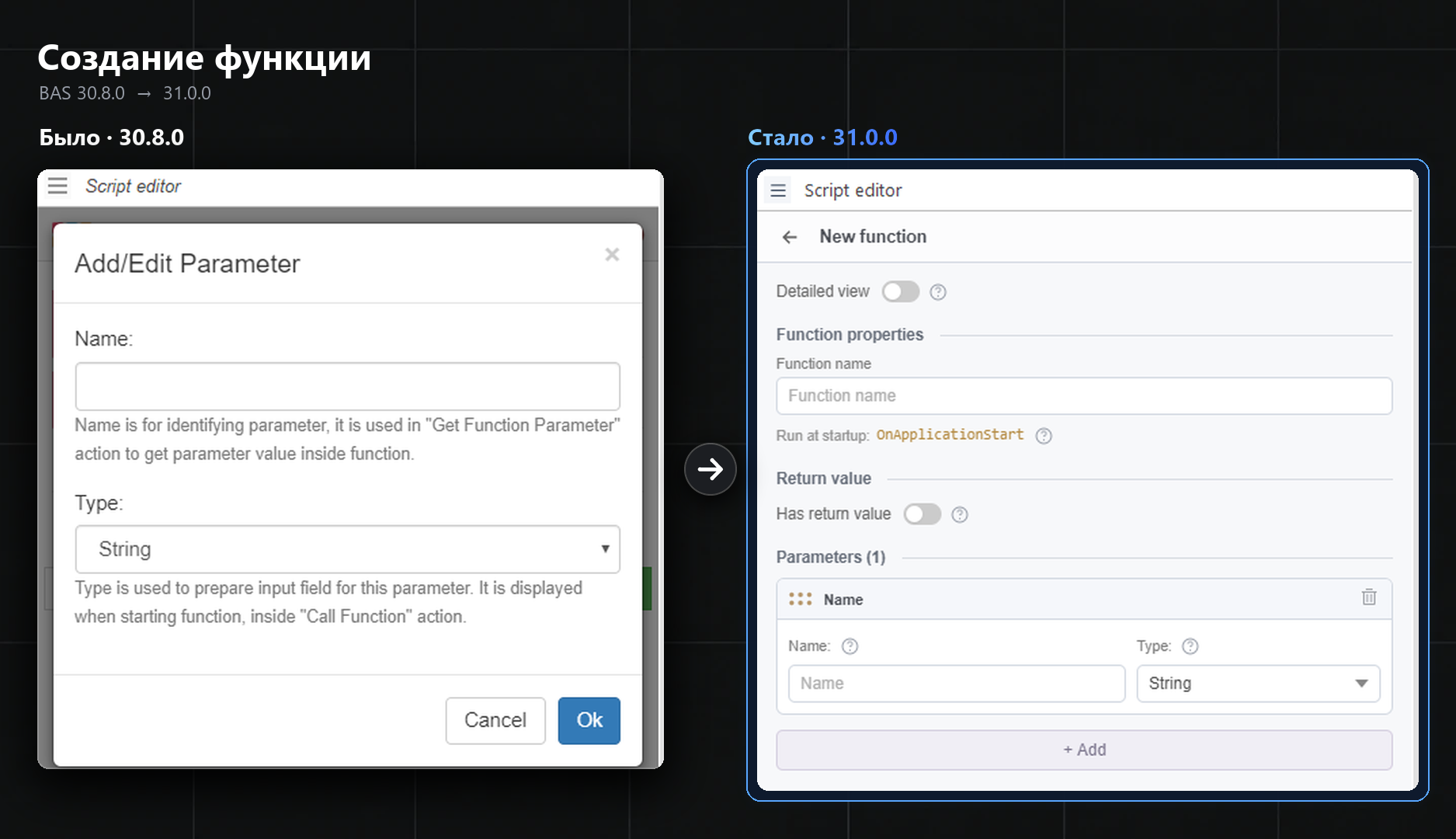Open the Type dropdown in Add/Edit Parameter dialog

pos(347,549)
